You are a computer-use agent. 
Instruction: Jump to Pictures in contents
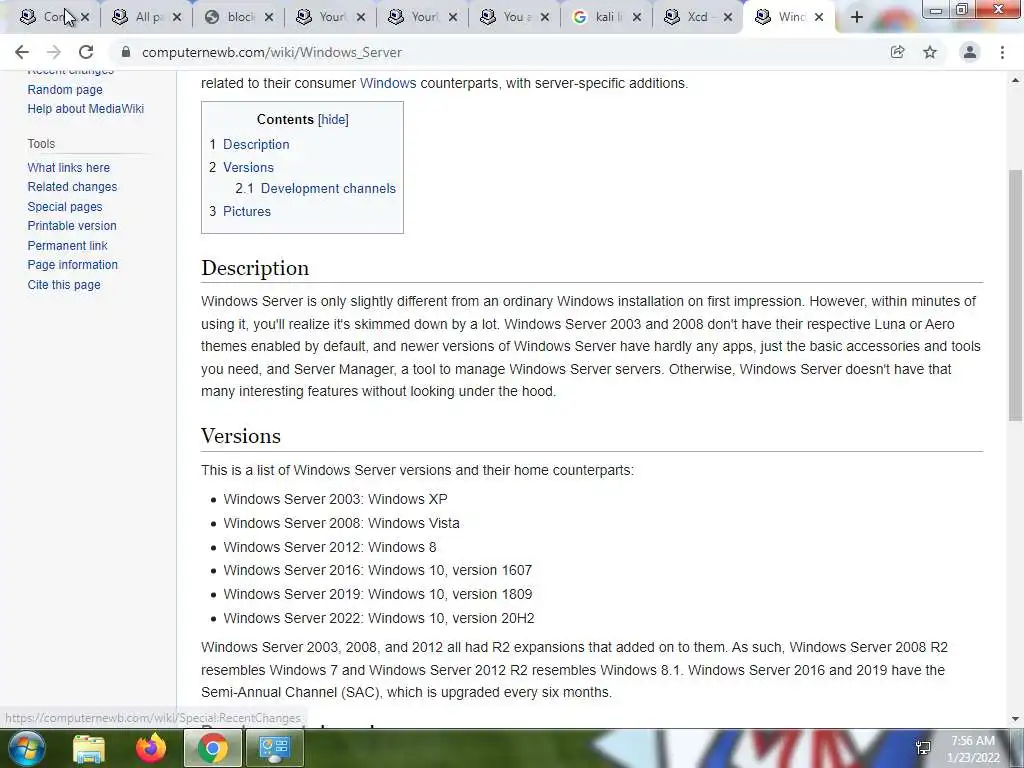[246, 211]
